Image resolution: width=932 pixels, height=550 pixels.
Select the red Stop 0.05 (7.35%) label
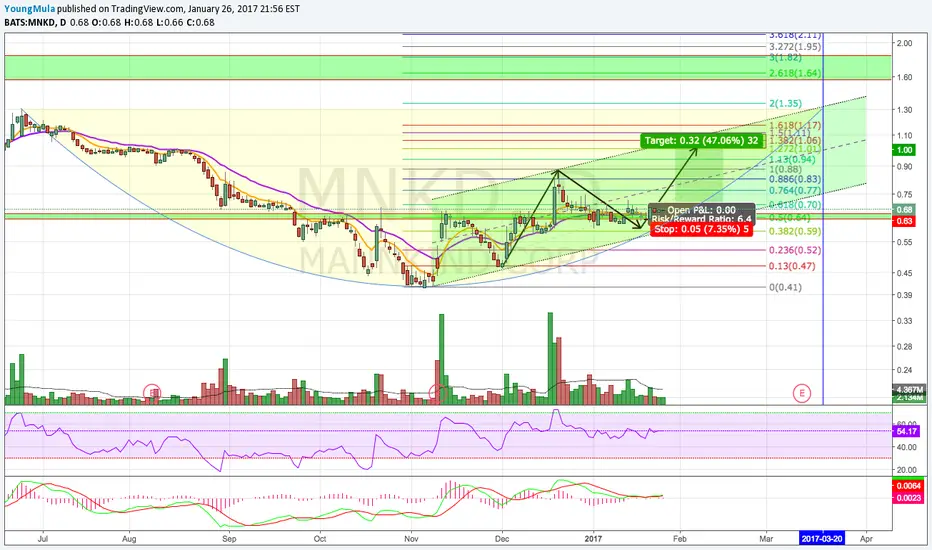pos(701,229)
